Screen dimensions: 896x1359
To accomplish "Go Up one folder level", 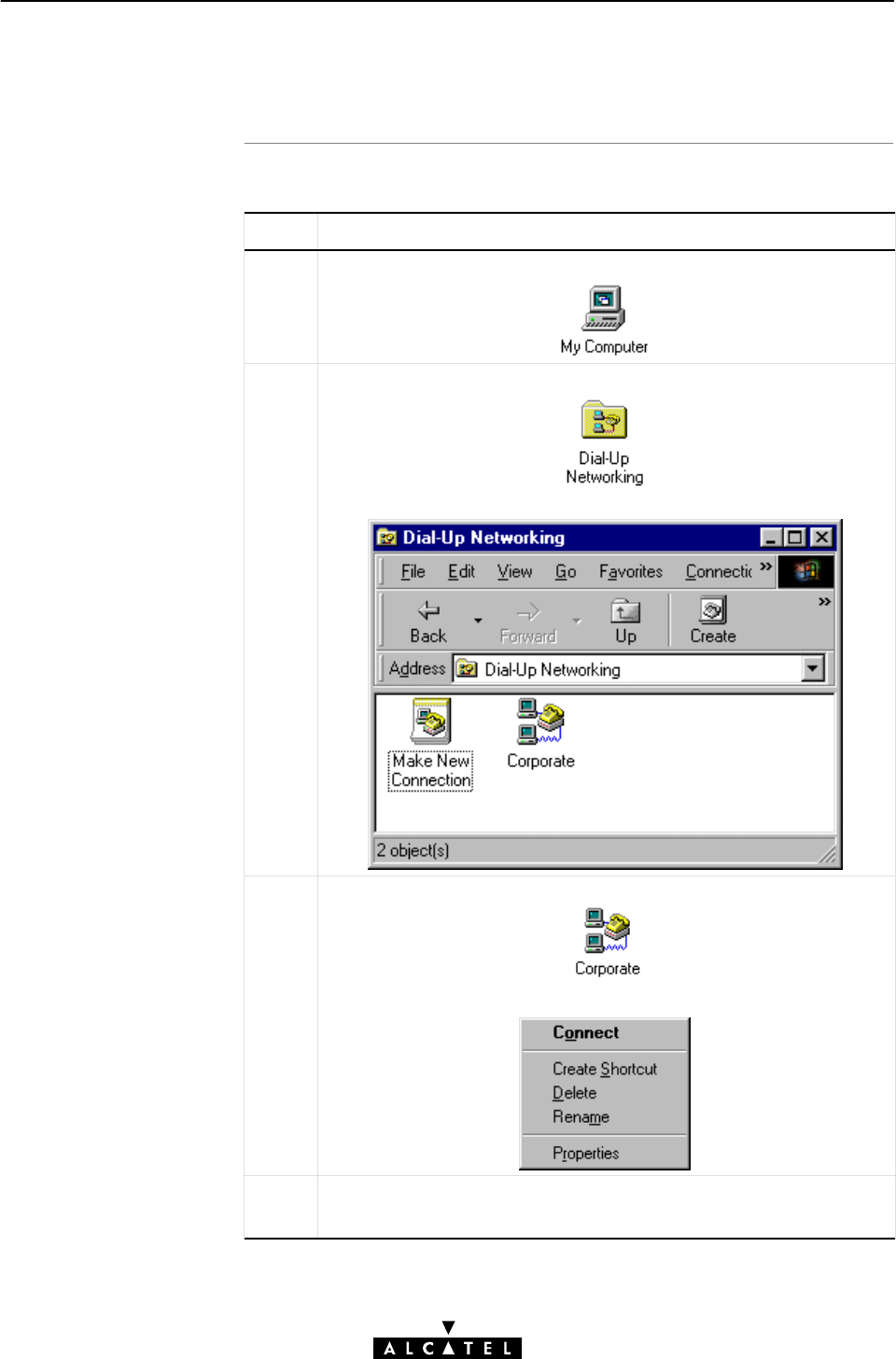I will click(625, 622).
